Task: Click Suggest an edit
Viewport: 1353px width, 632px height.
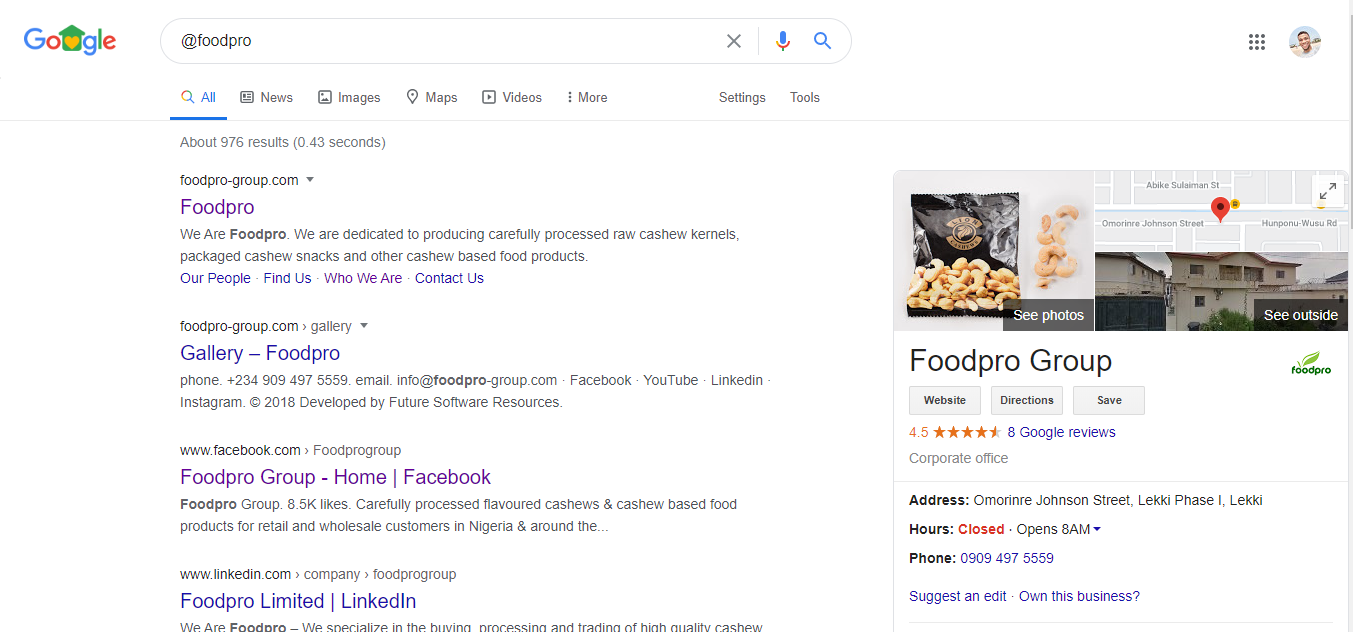Action: 958,596
